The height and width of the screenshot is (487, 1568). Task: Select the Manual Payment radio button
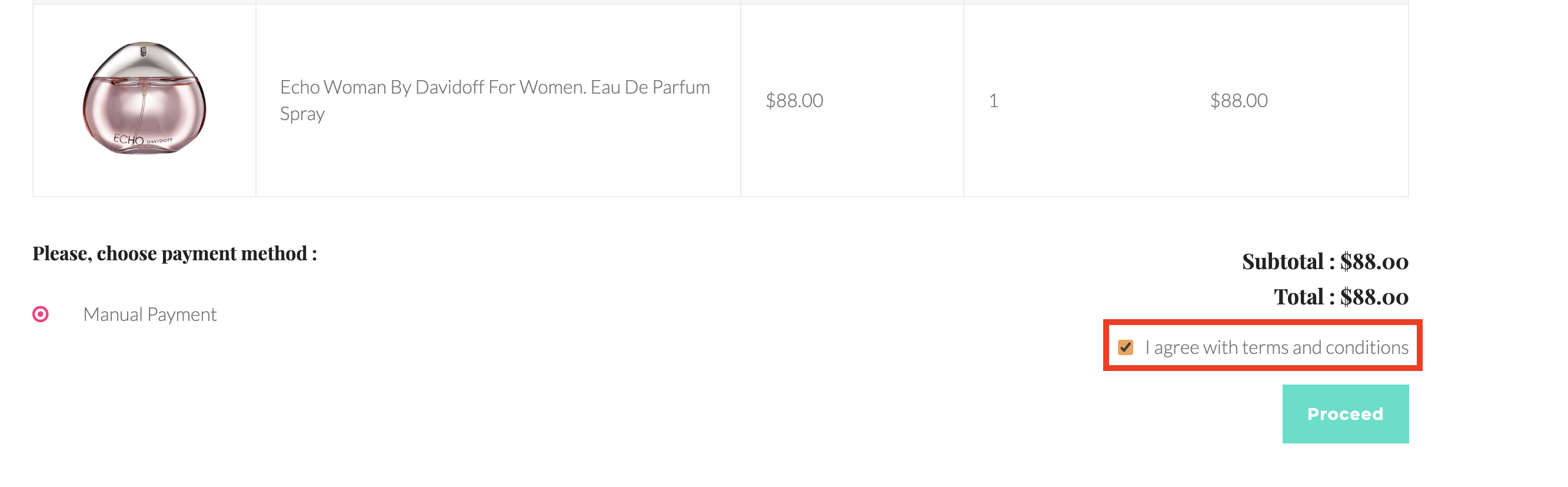pyautogui.click(x=41, y=314)
